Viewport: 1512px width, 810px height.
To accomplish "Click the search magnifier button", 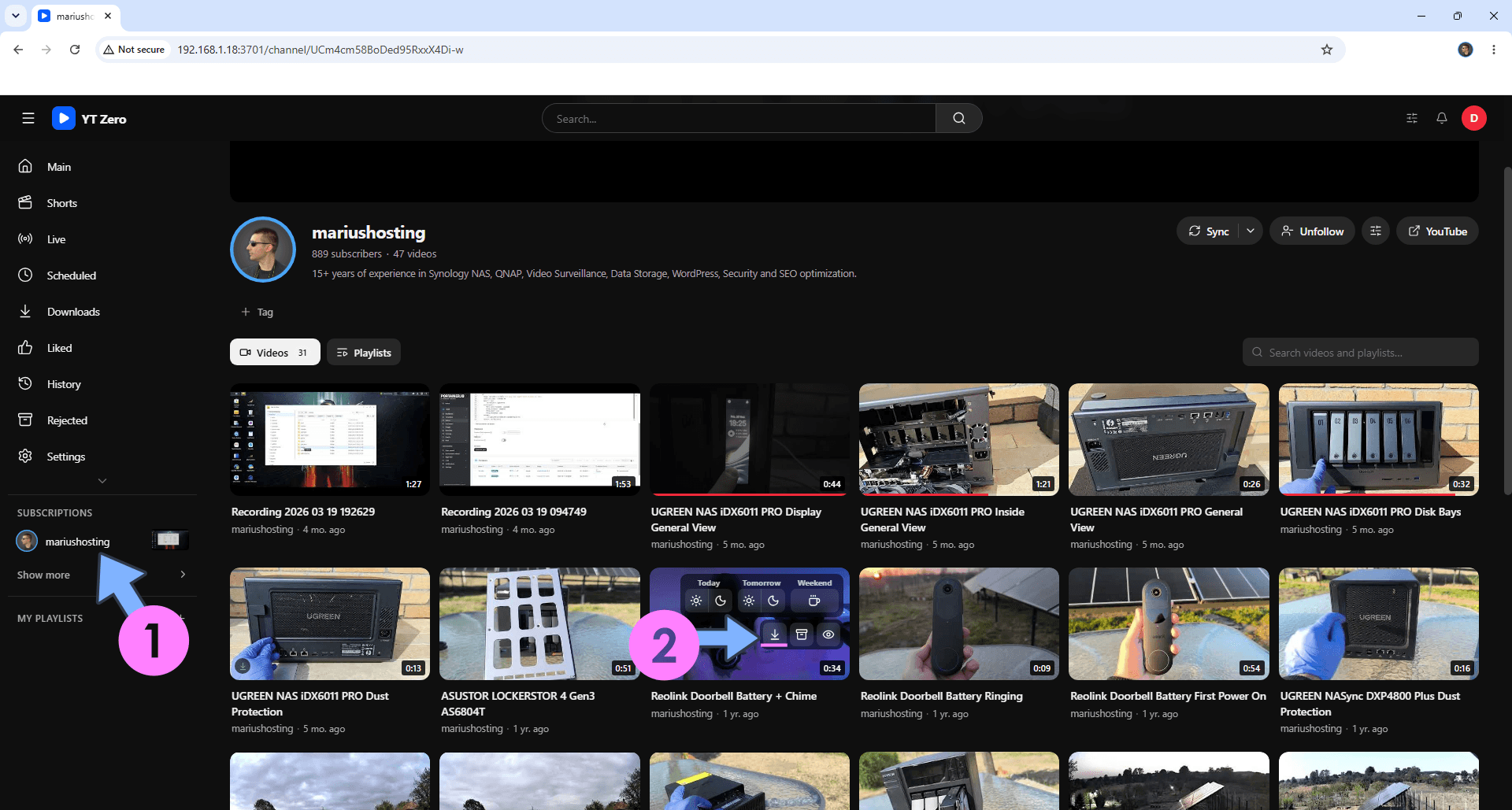I will pyautogui.click(x=958, y=118).
